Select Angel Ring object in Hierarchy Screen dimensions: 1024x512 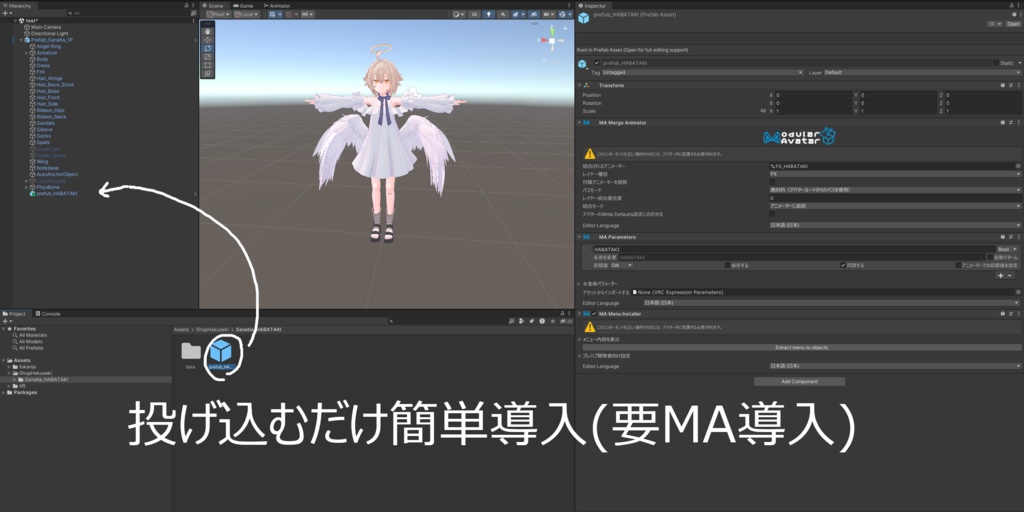point(48,46)
